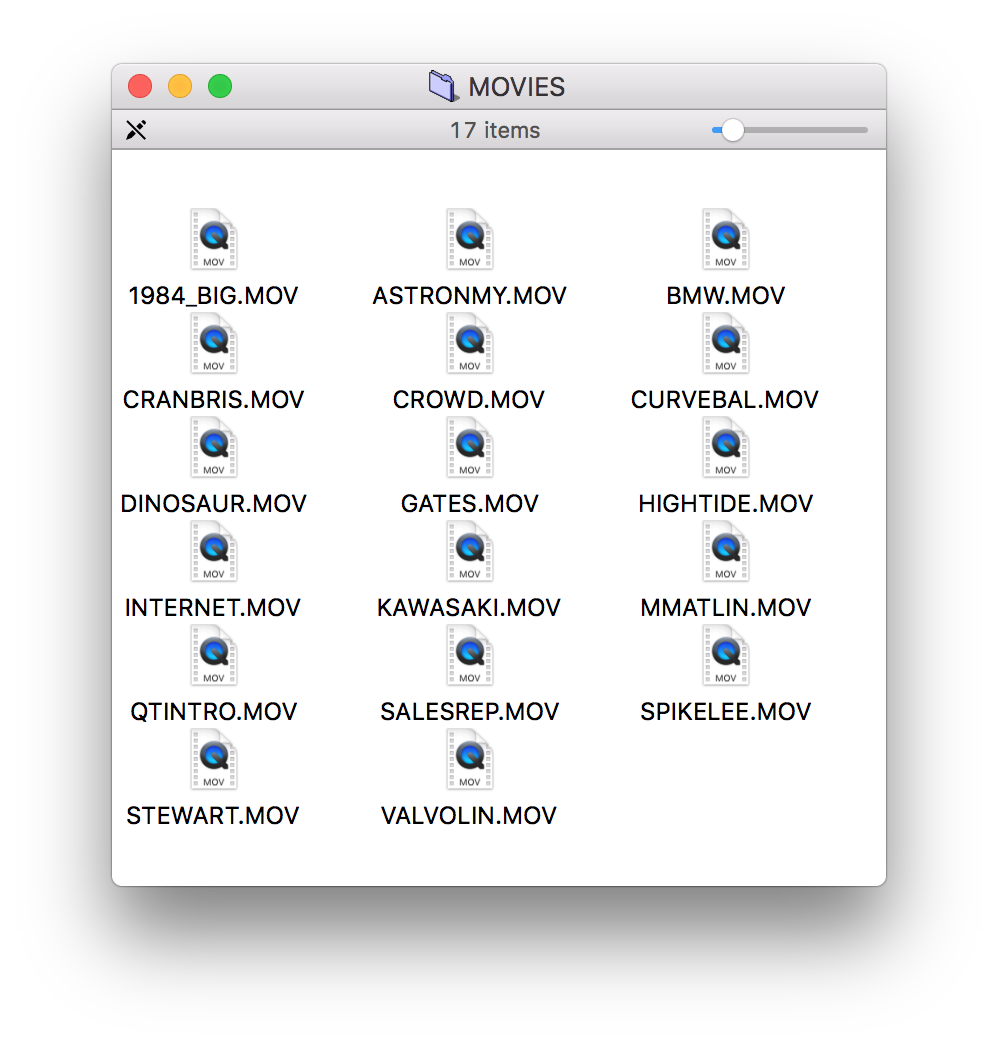Viewport: 998px width, 1046px height.
Task: Choose the MMATLIN.MOV movie icon
Action: click(x=726, y=552)
